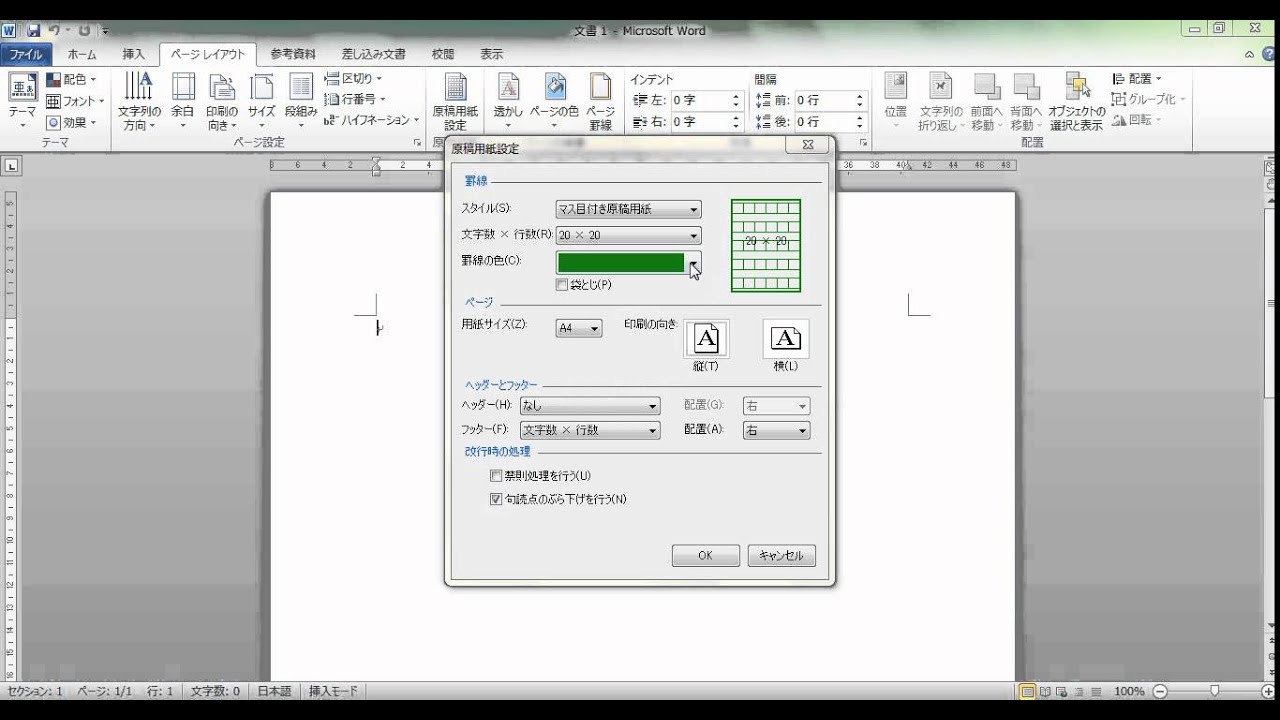Viewport: 1280px width, 720px height.
Task: Expand the ページ設定 dialog launcher
Action: click(x=417, y=143)
